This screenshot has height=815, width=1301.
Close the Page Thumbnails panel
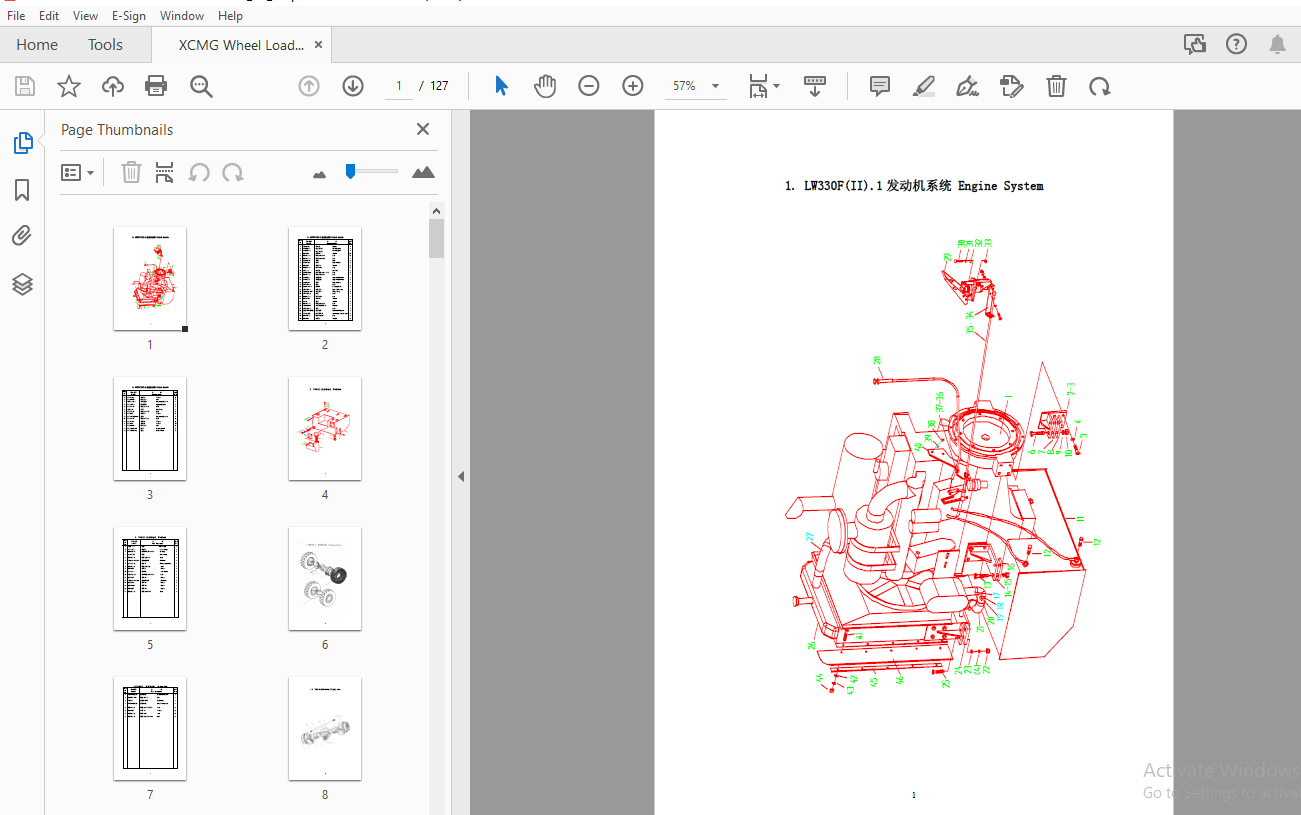coord(423,129)
